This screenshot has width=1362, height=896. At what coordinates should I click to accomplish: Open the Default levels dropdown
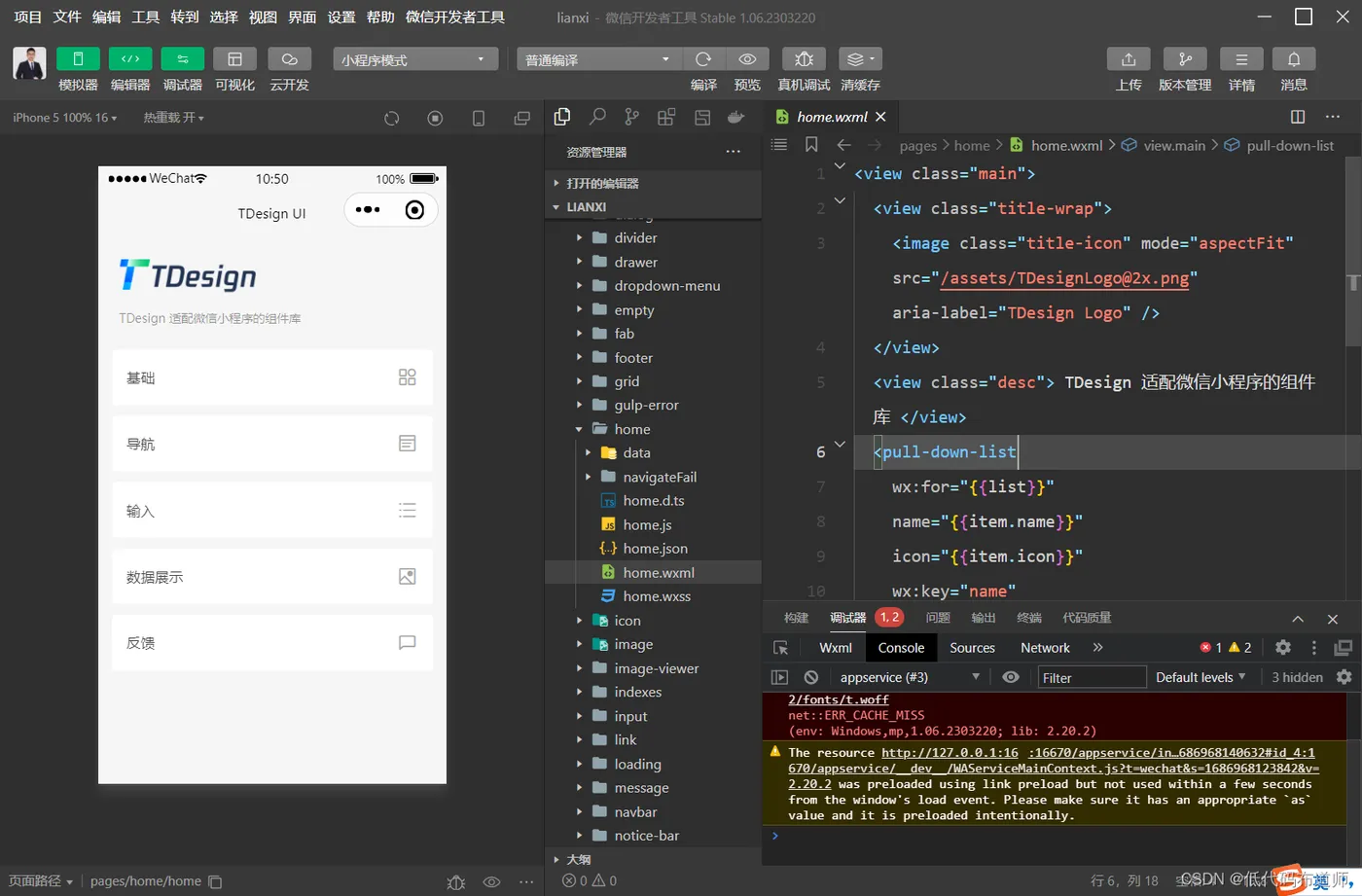(1200, 677)
